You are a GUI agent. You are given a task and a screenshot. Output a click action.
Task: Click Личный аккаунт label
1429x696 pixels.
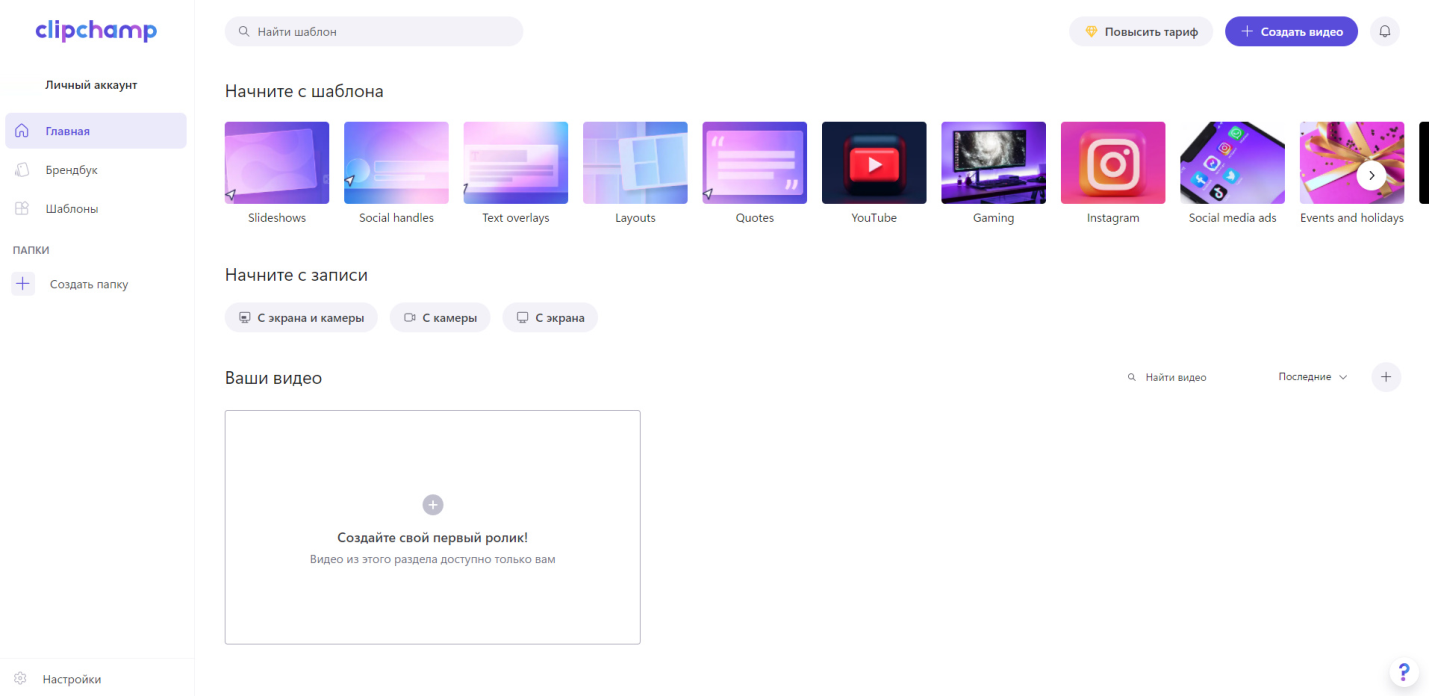click(91, 85)
